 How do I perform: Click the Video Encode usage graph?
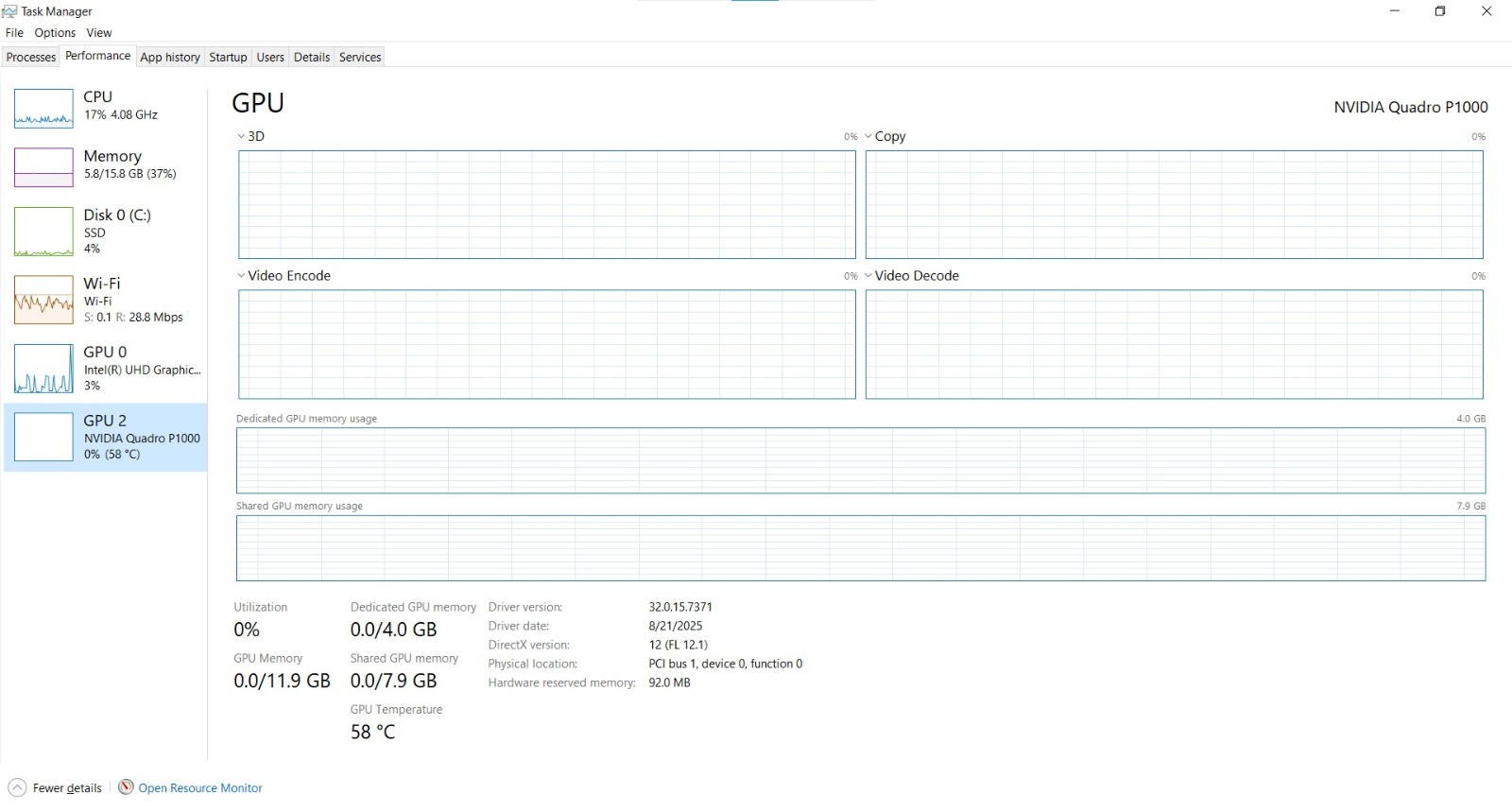coord(547,344)
